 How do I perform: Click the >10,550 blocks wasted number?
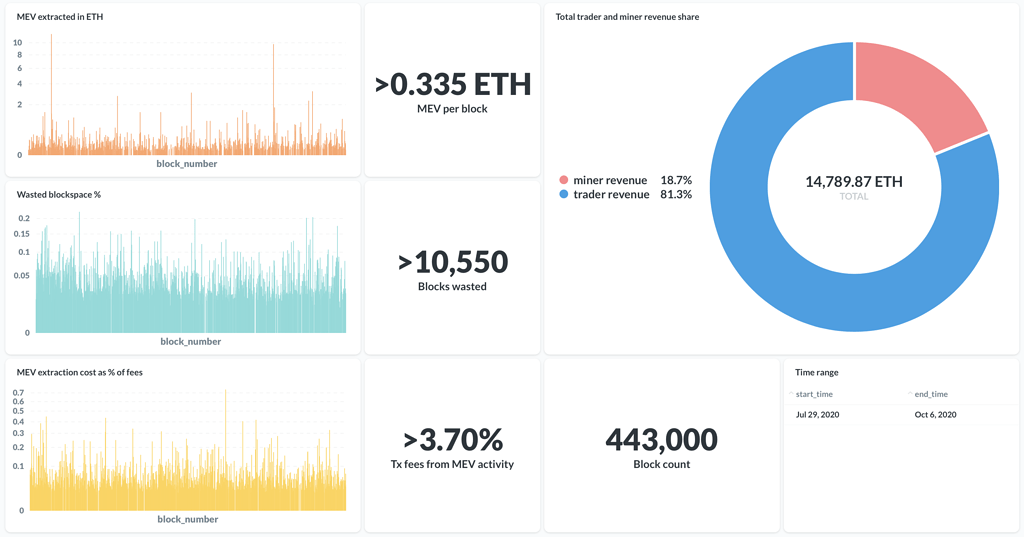(x=453, y=262)
